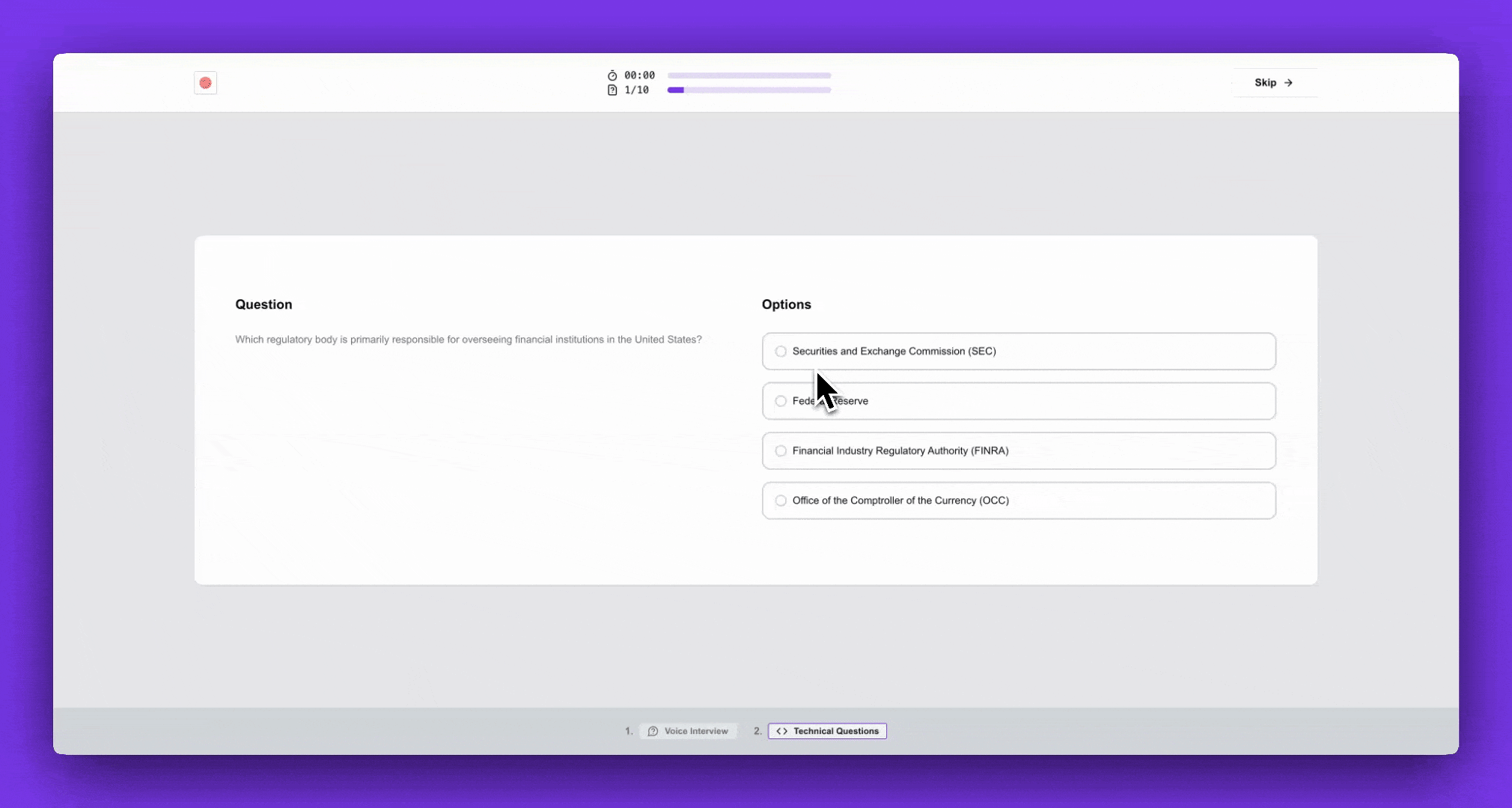The width and height of the screenshot is (1512, 808).
Task: Select the Federal Reserve radio button
Action: coord(781,401)
